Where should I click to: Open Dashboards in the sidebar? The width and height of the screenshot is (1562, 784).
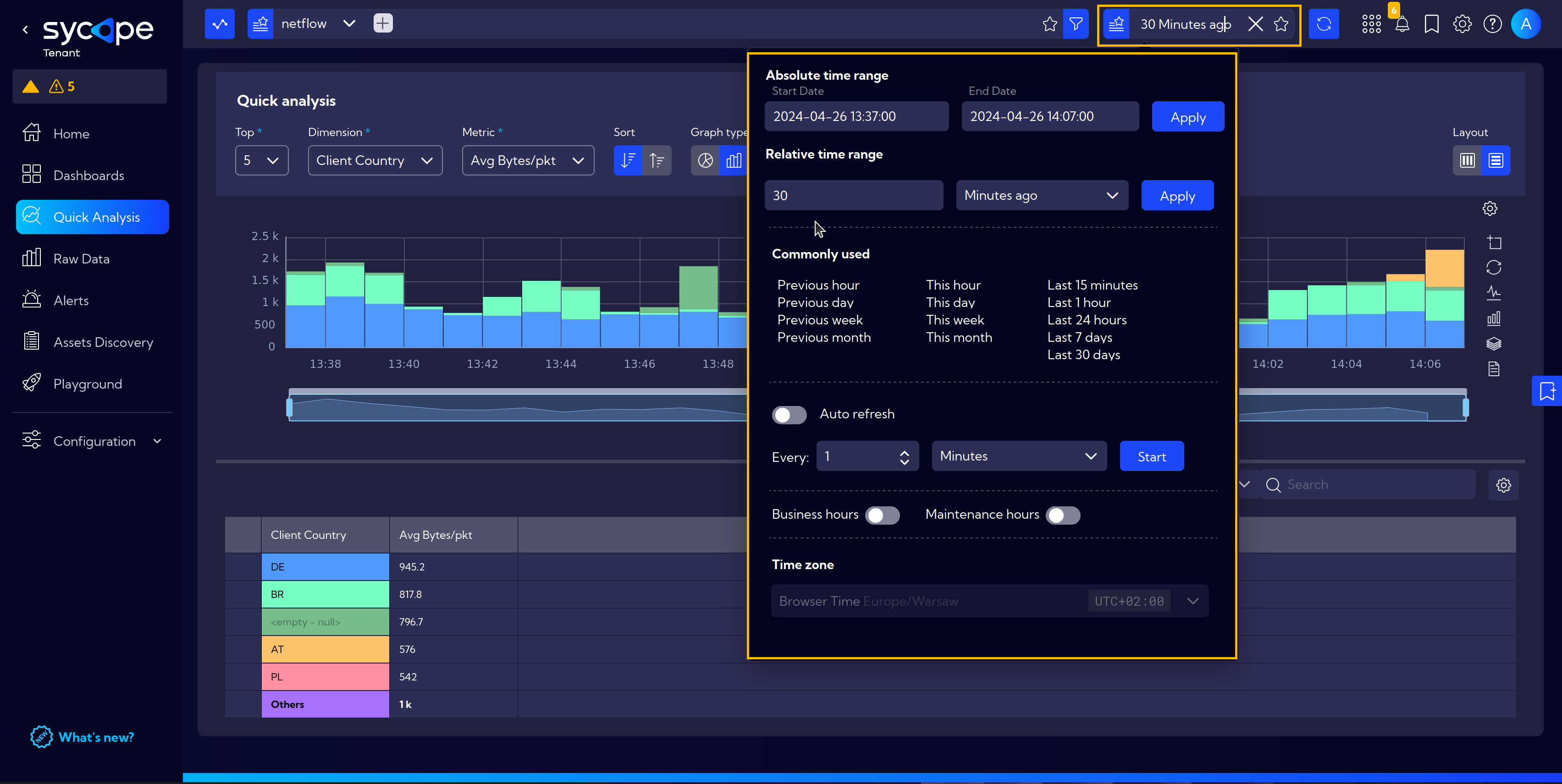click(92, 175)
